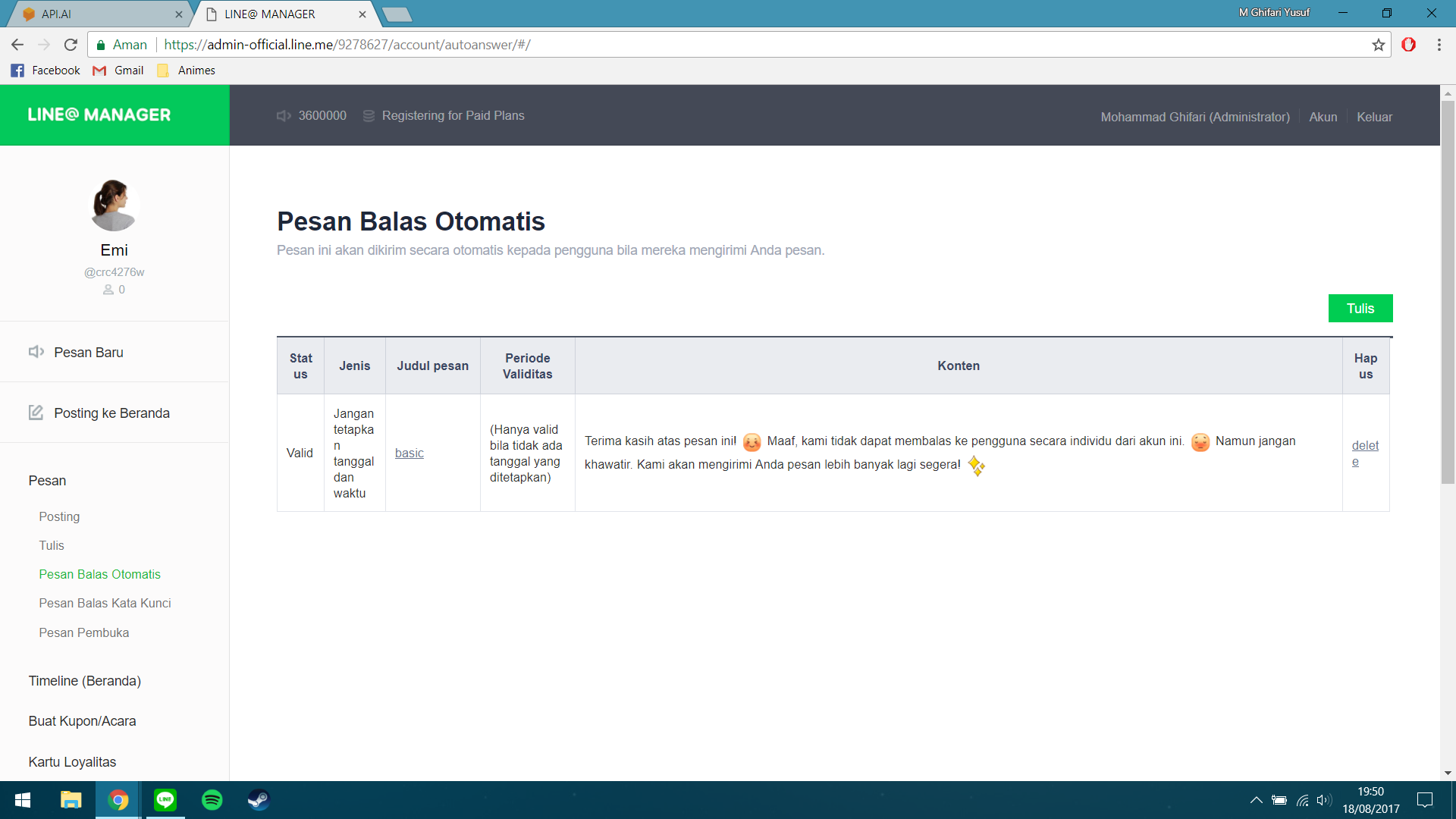Viewport: 1456px width, 819px height.
Task: Select Pesan Pembuka in sidebar
Action: point(83,632)
